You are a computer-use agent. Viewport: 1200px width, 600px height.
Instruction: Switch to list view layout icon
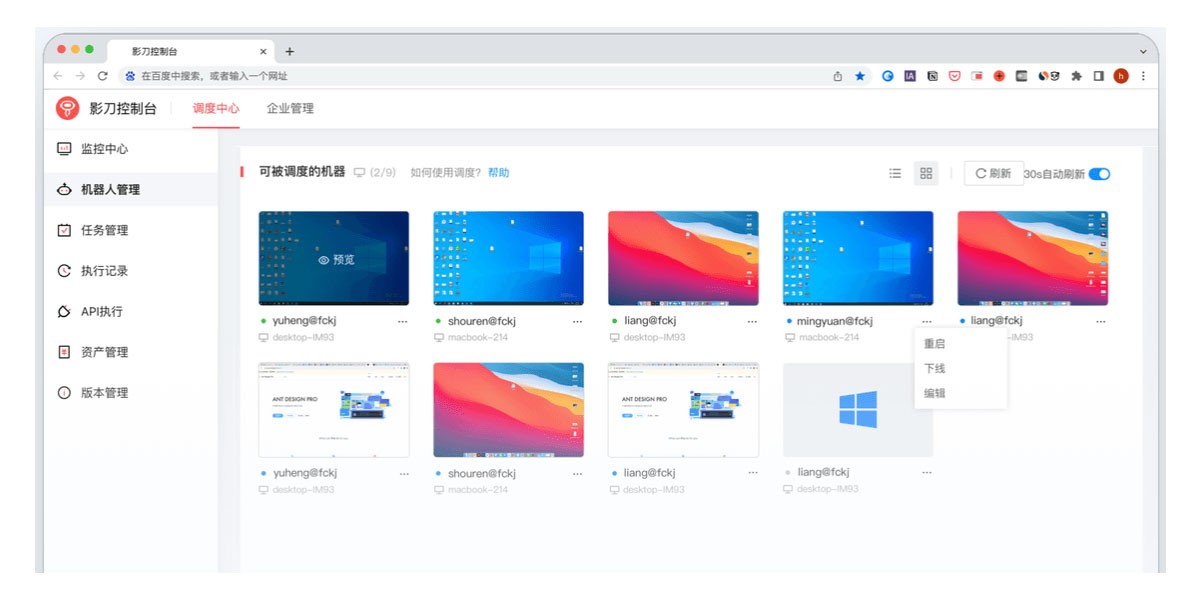coord(895,173)
